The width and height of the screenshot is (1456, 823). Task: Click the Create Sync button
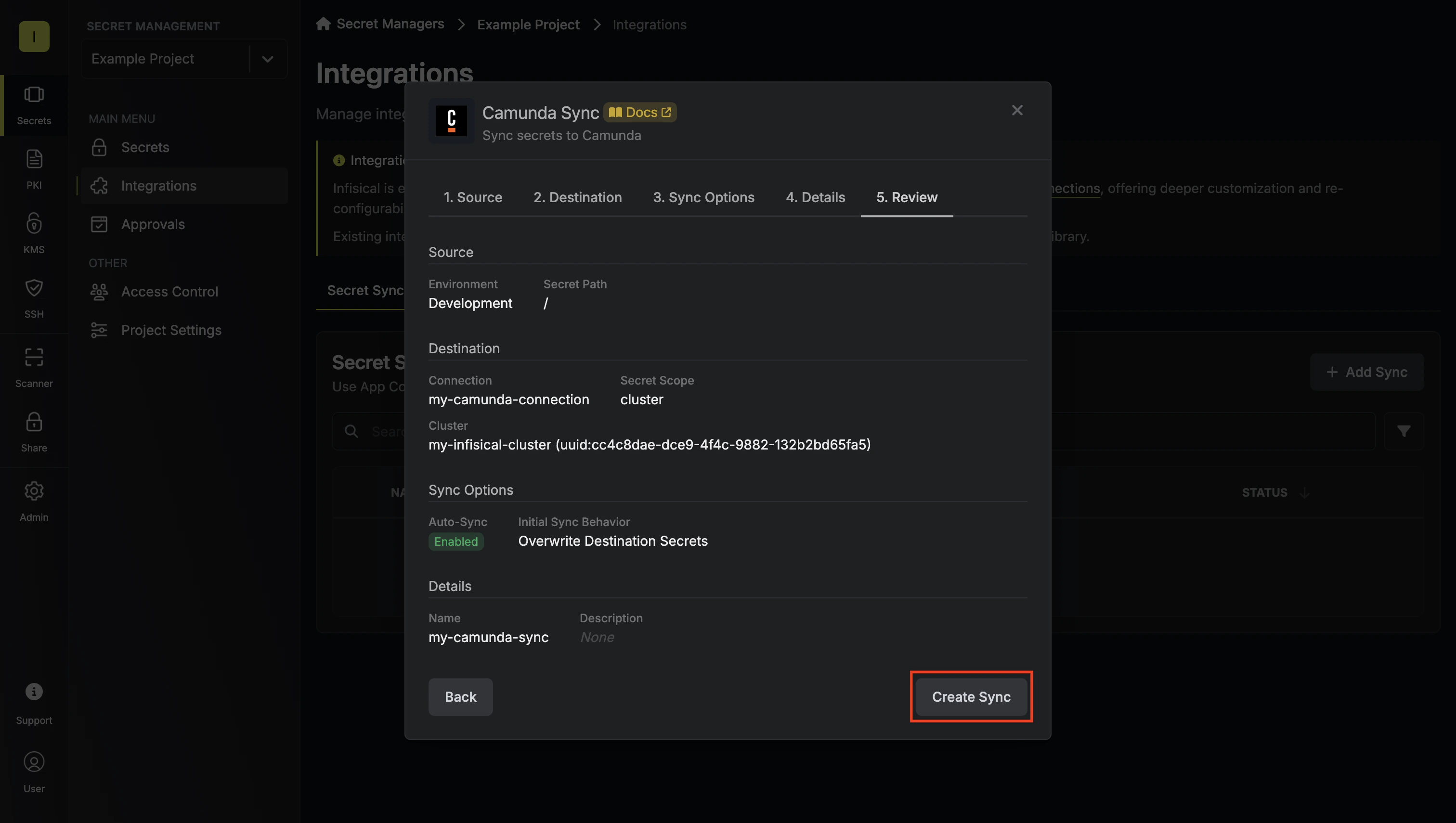[971, 696]
